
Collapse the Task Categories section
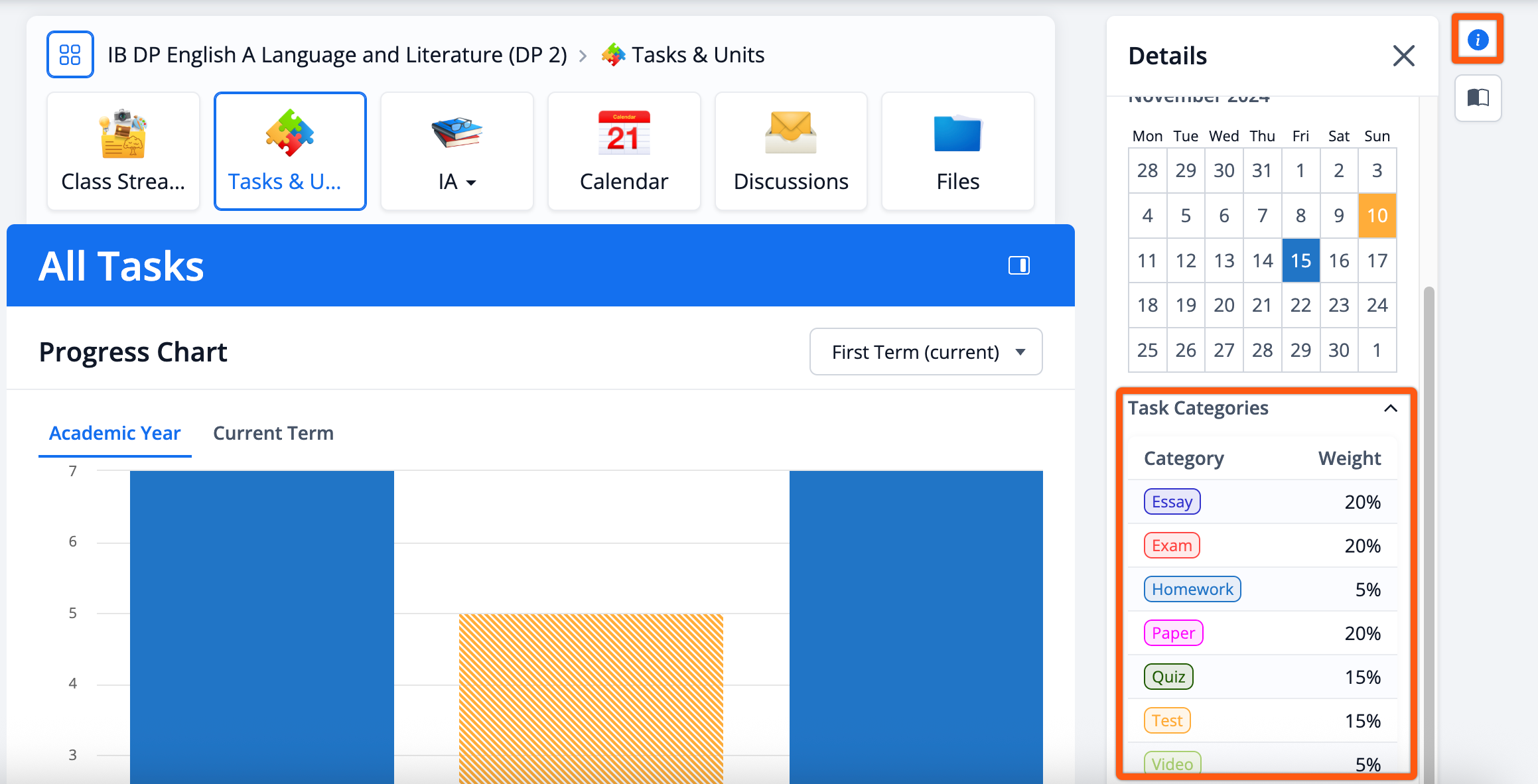point(1391,408)
